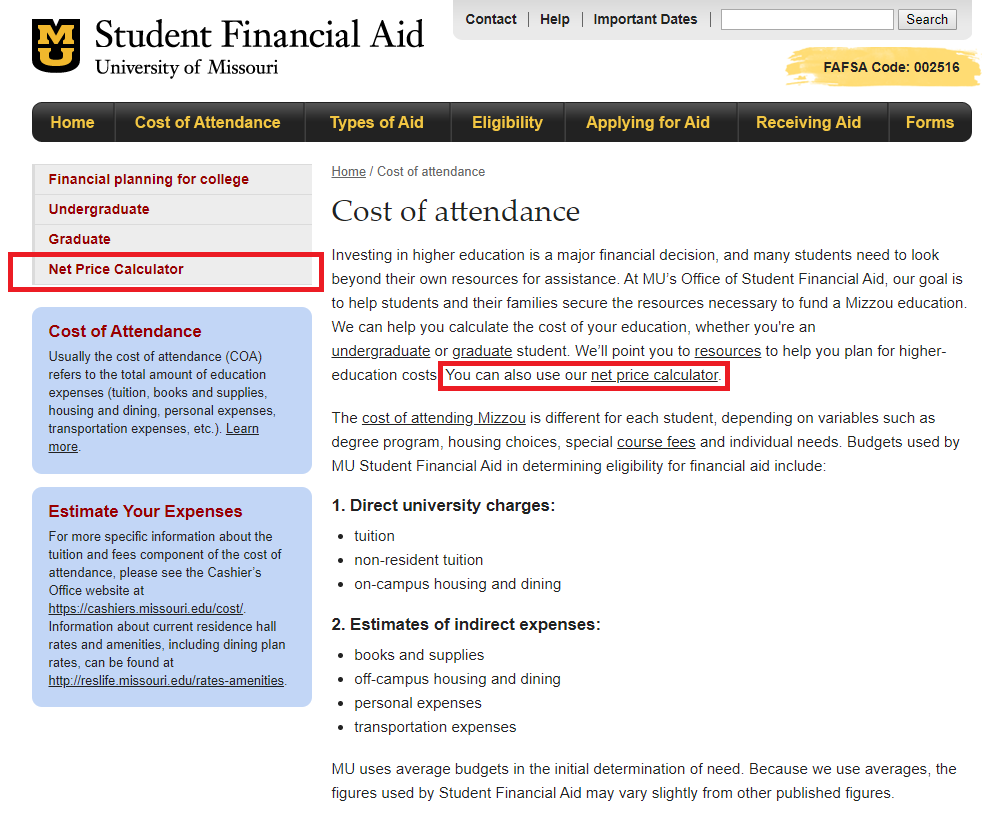Select Undergraduate in the sidebar
The height and width of the screenshot is (827, 1000).
point(100,209)
